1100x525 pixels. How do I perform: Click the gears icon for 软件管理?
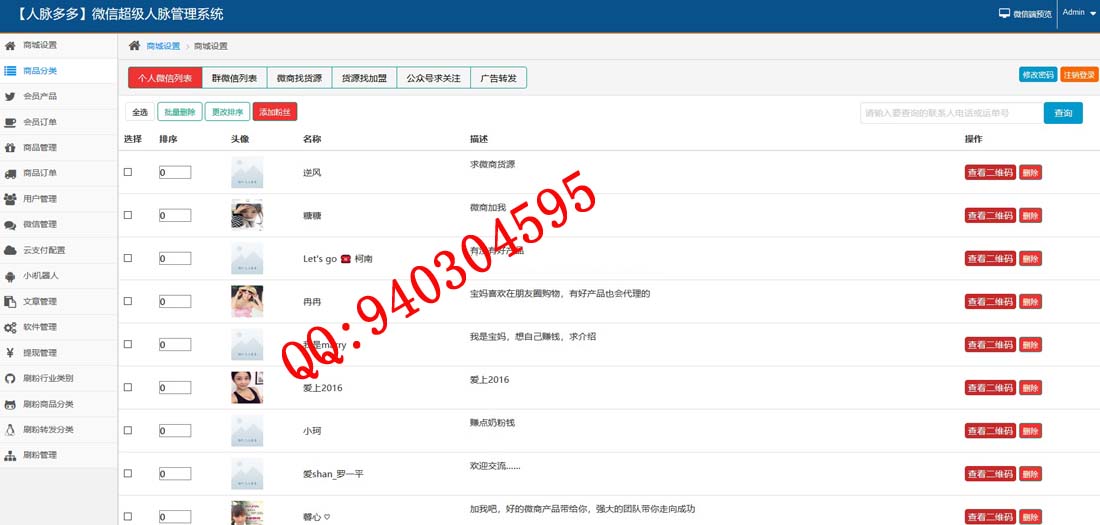10,328
